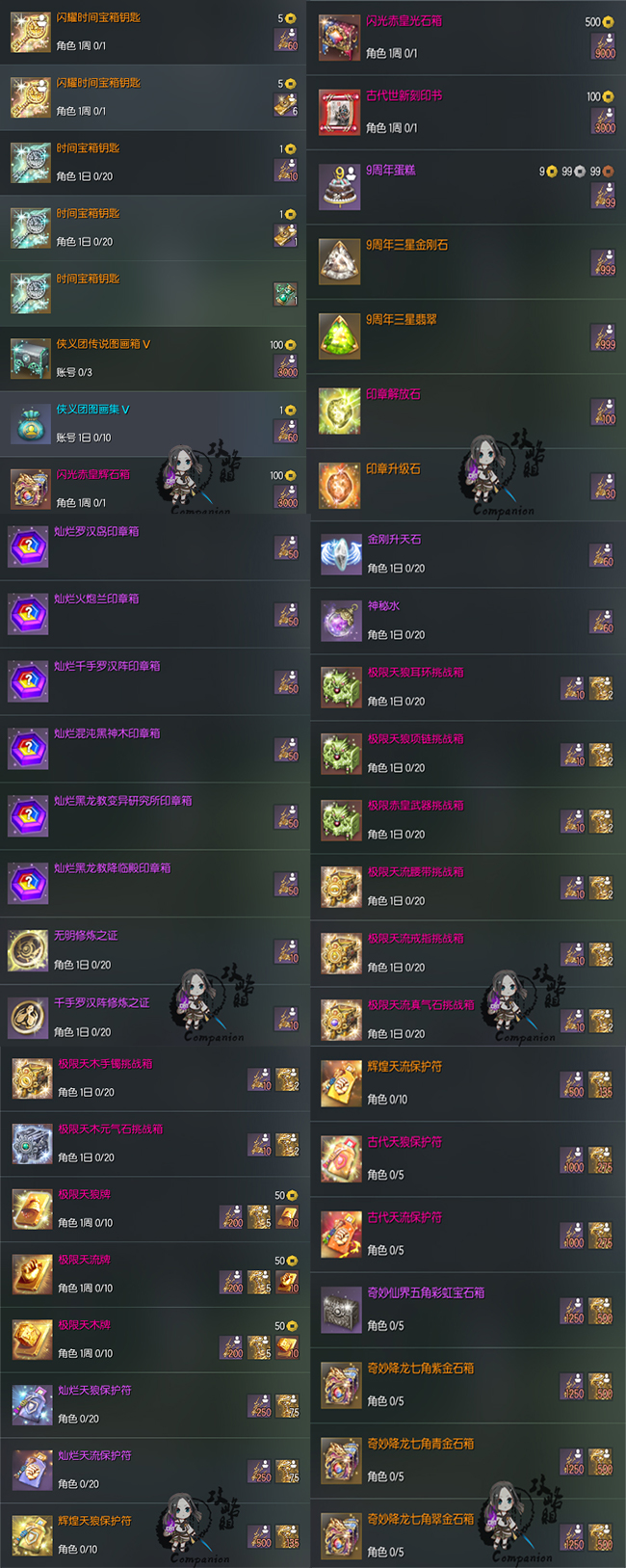
Task: Click the 古代天狼保护符 charm icon
Action: (341, 1158)
